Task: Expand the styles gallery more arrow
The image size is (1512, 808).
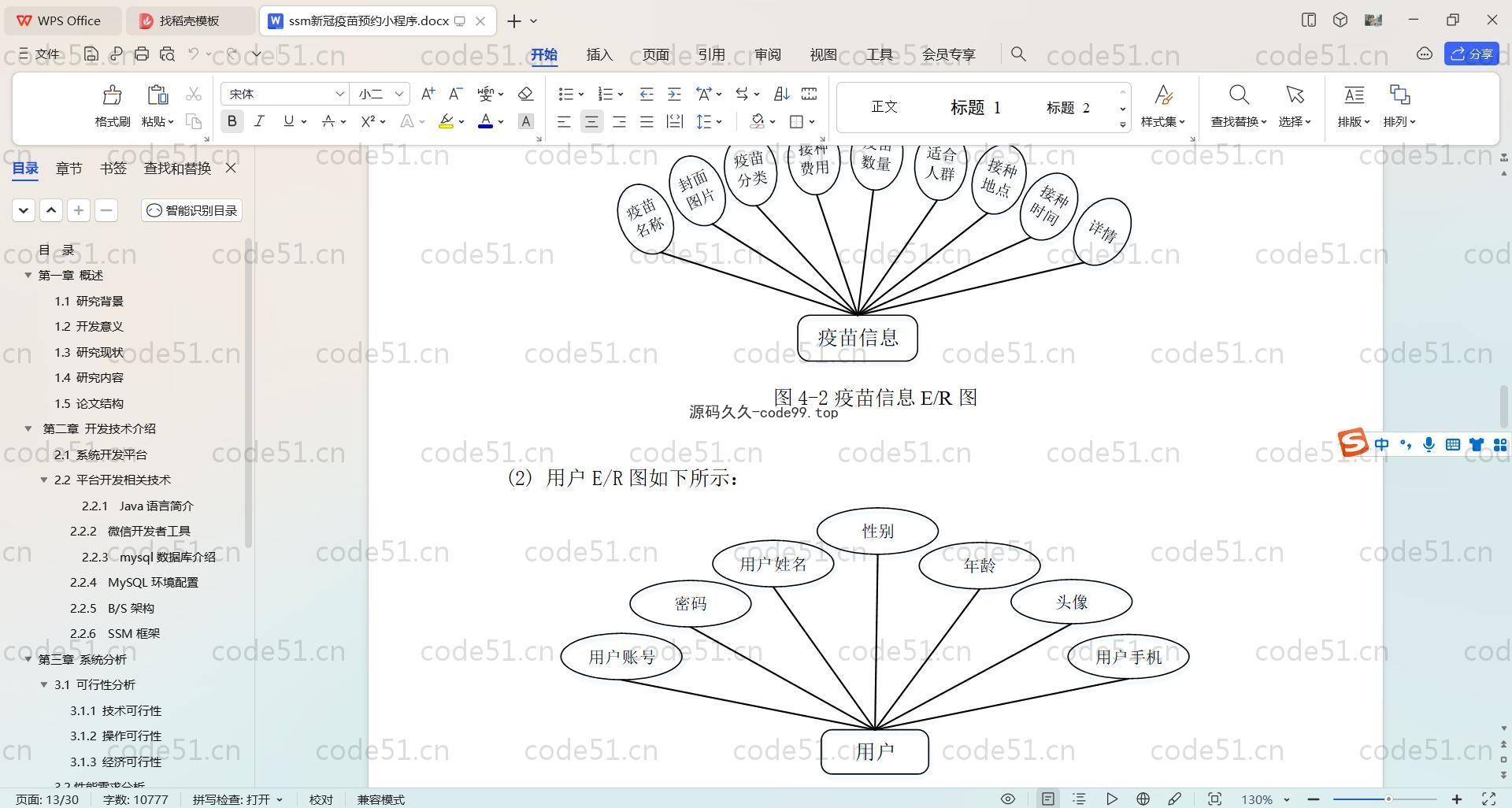Action: pyautogui.click(x=1123, y=124)
